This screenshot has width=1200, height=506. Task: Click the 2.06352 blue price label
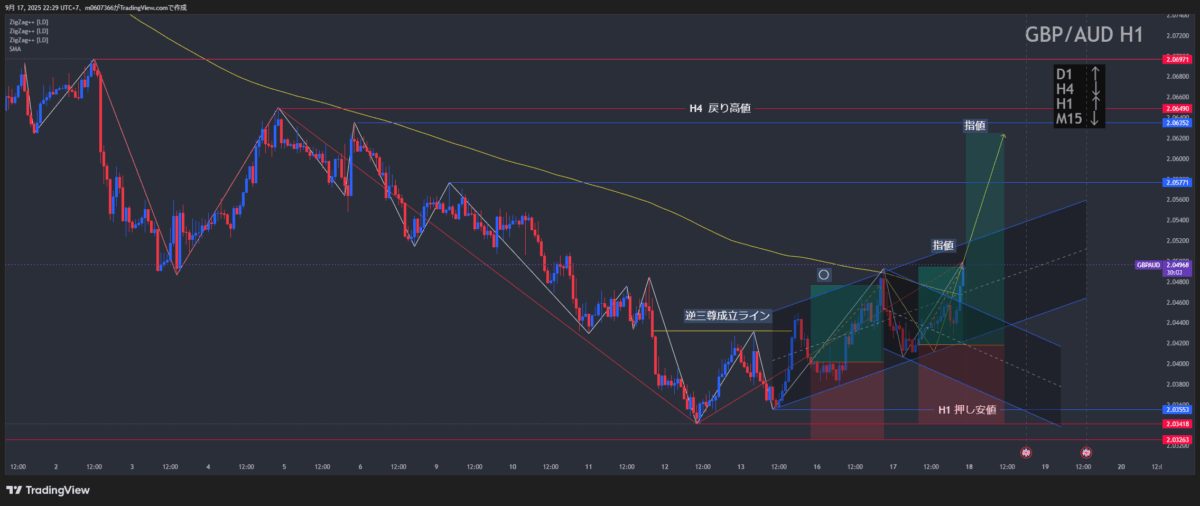pos(1177,122)
